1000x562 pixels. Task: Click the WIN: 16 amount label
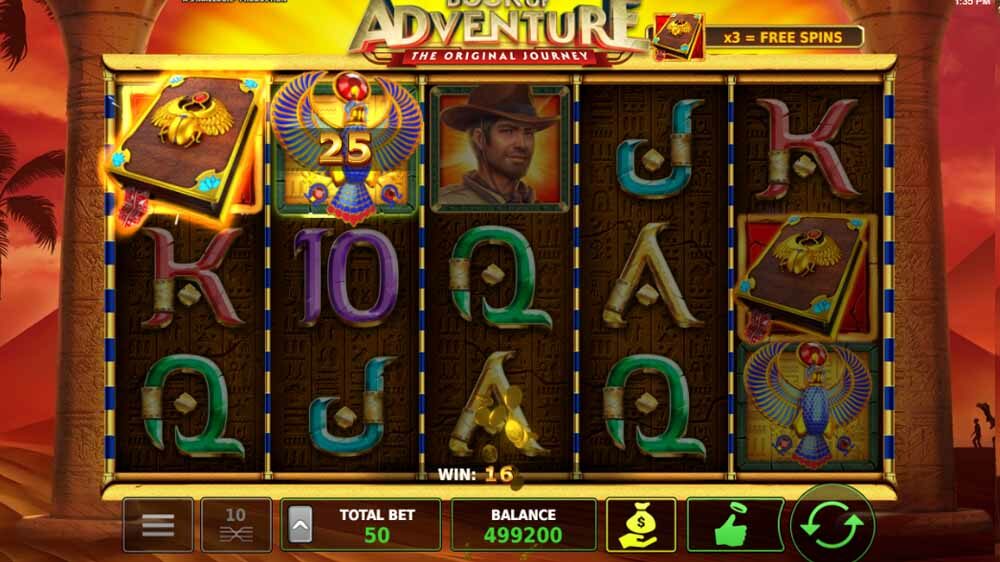click(x=476, y=474)
